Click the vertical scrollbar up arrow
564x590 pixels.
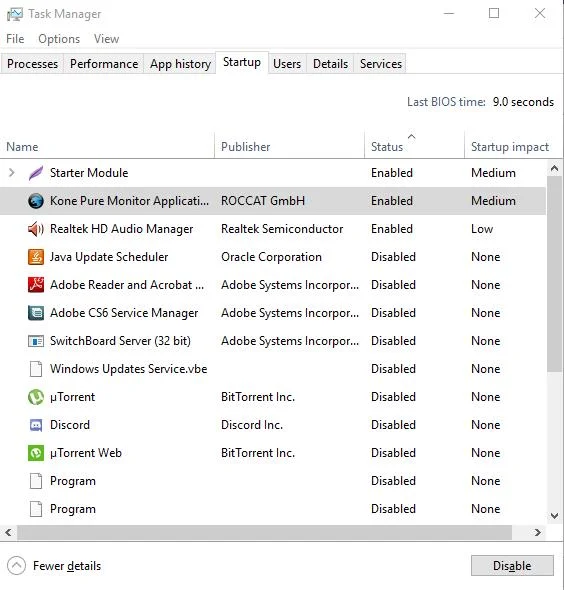(x=554, y=168)
